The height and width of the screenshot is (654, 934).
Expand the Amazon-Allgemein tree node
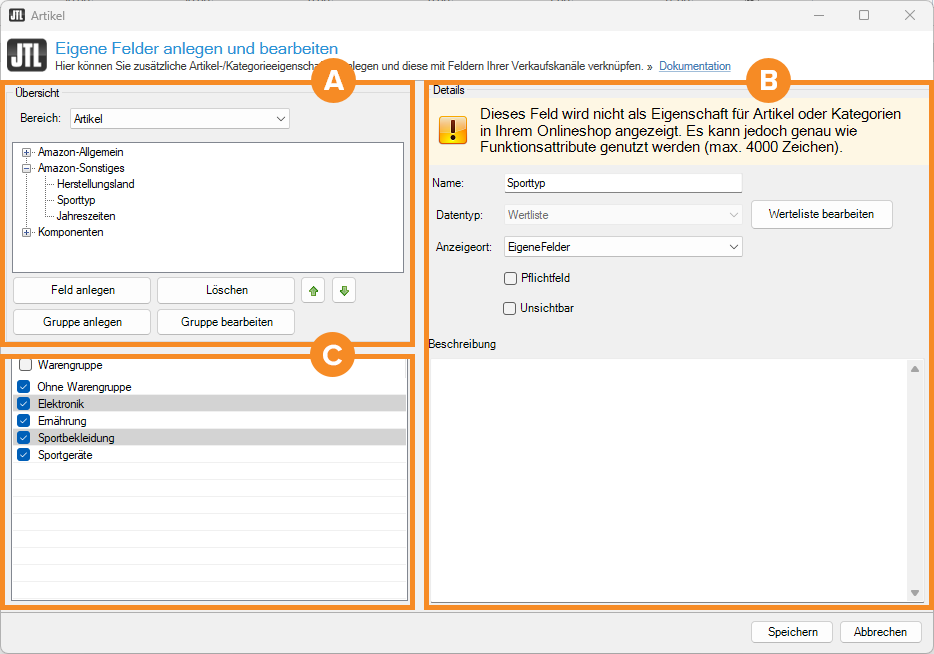pyautogui.click(x=27, y=152)
